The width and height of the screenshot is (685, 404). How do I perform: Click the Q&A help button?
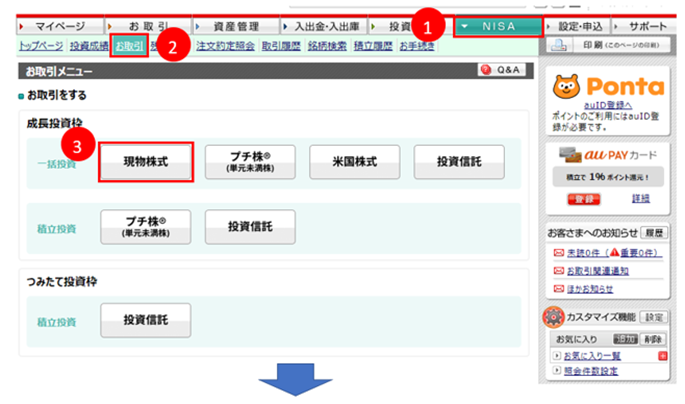point(502,70)
